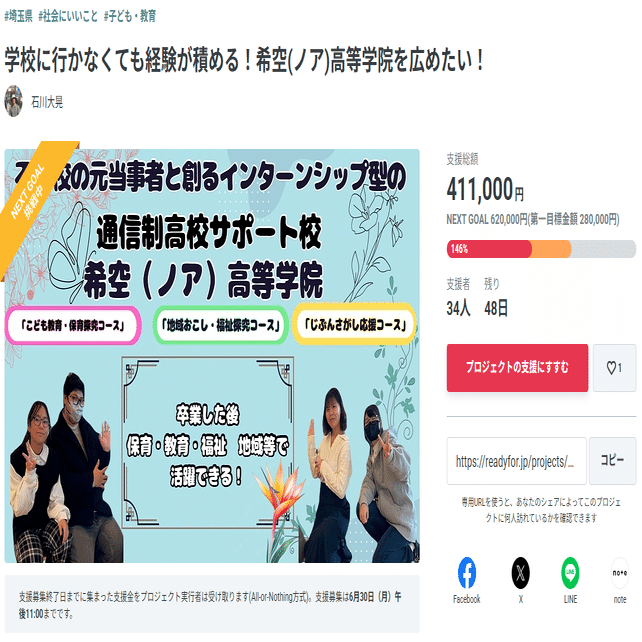Viewport: 642px width, 642px height.
Task: Click プロジェクトの支援にすすむ button
Action: click(x=517, y=368)
